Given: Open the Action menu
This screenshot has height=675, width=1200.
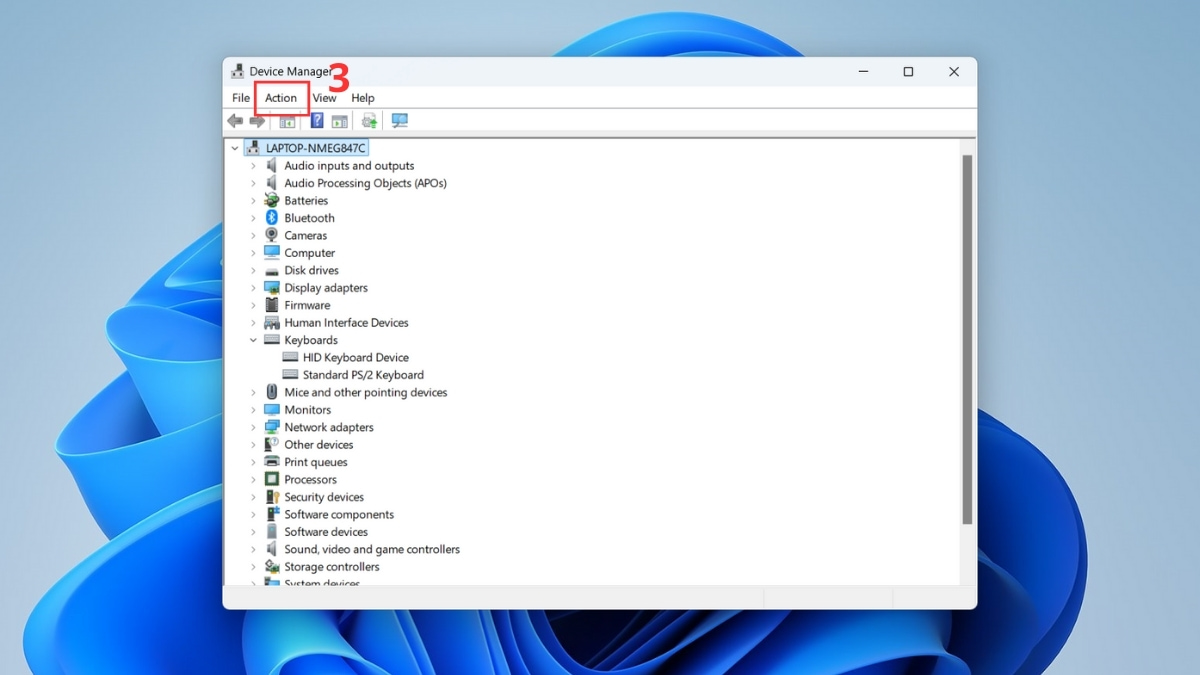Looking at the screenshot, I should [281, 98].
